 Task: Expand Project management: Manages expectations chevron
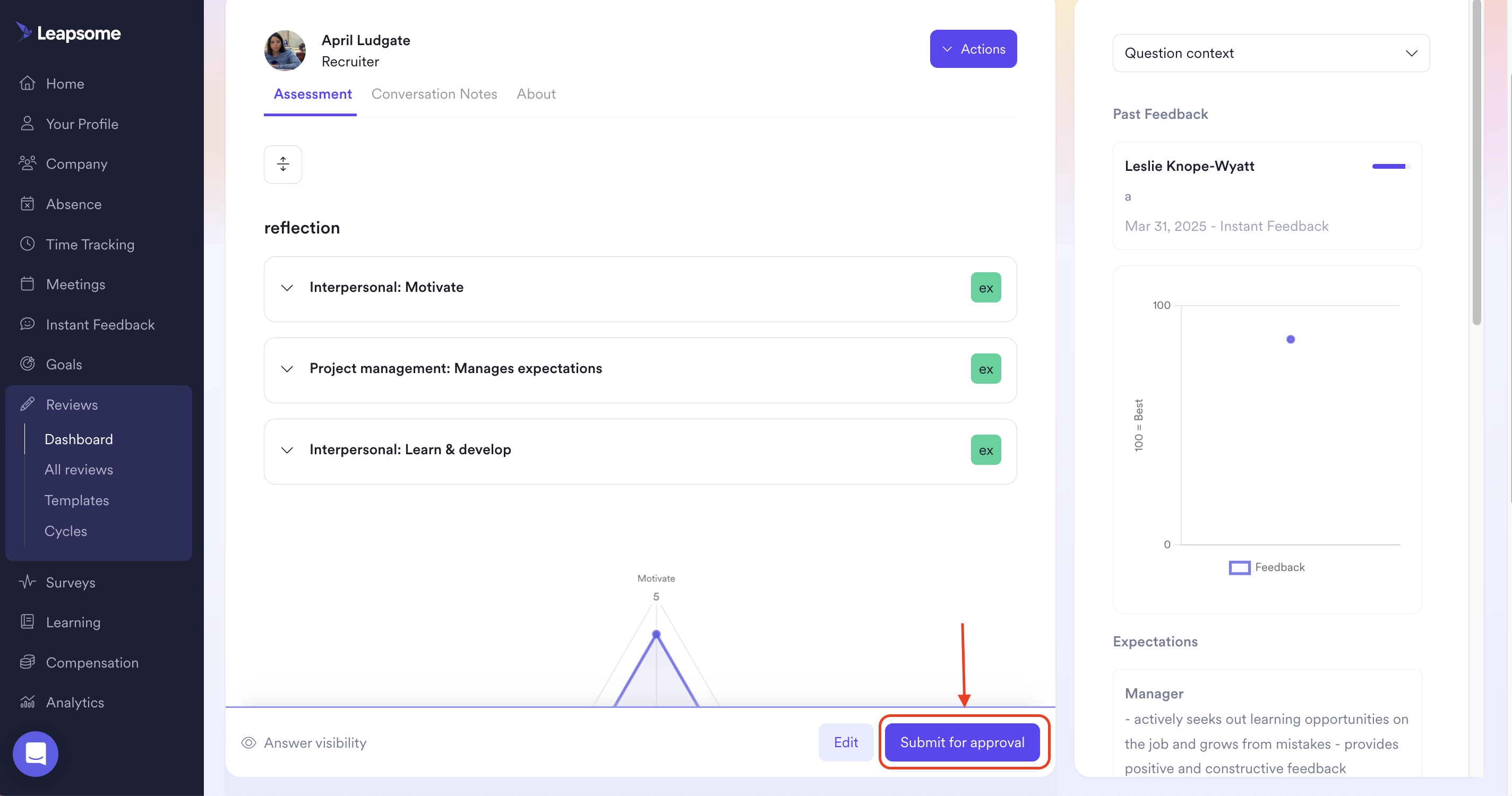tap(287, 368)
